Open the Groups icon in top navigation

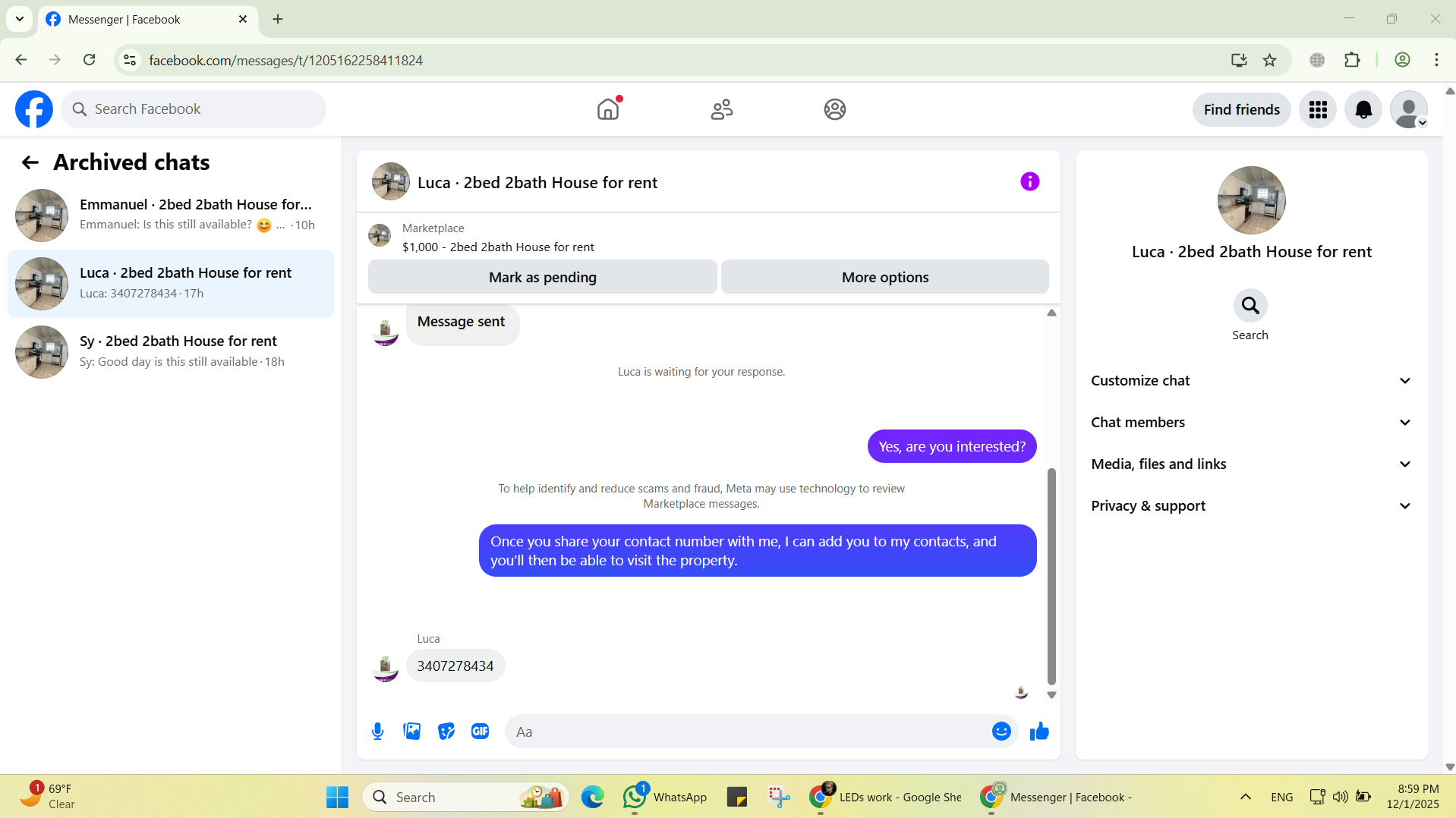pyautogui.click(x=835, y=109)
